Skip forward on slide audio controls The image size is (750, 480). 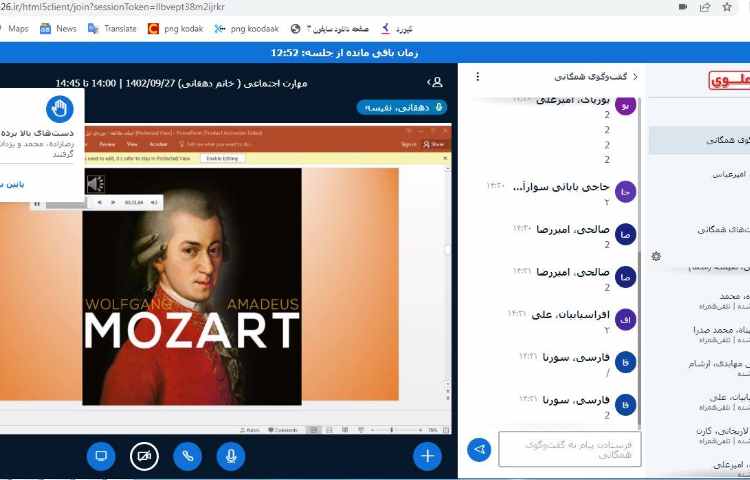coord(113,203)
